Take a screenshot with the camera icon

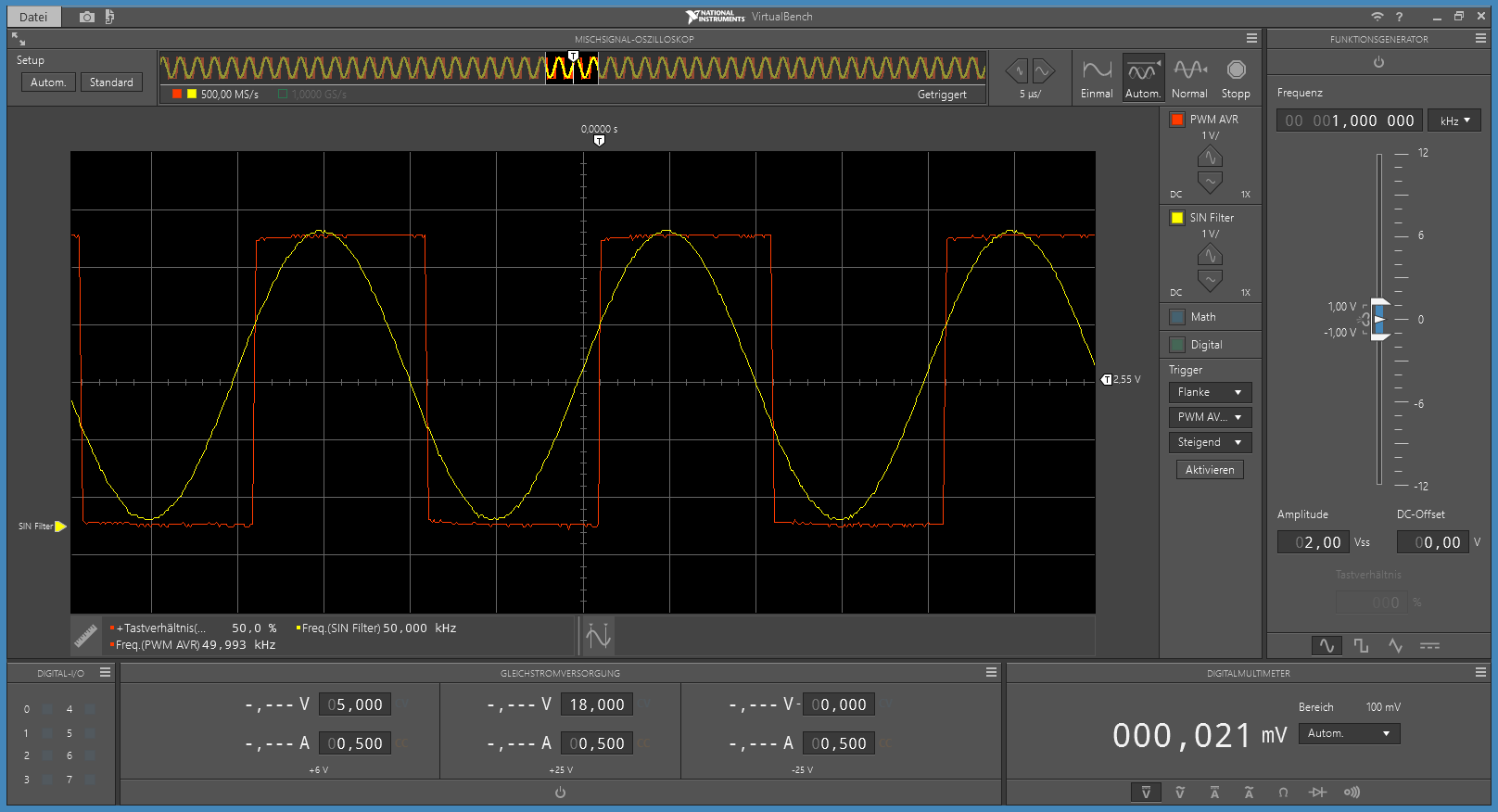87,17
